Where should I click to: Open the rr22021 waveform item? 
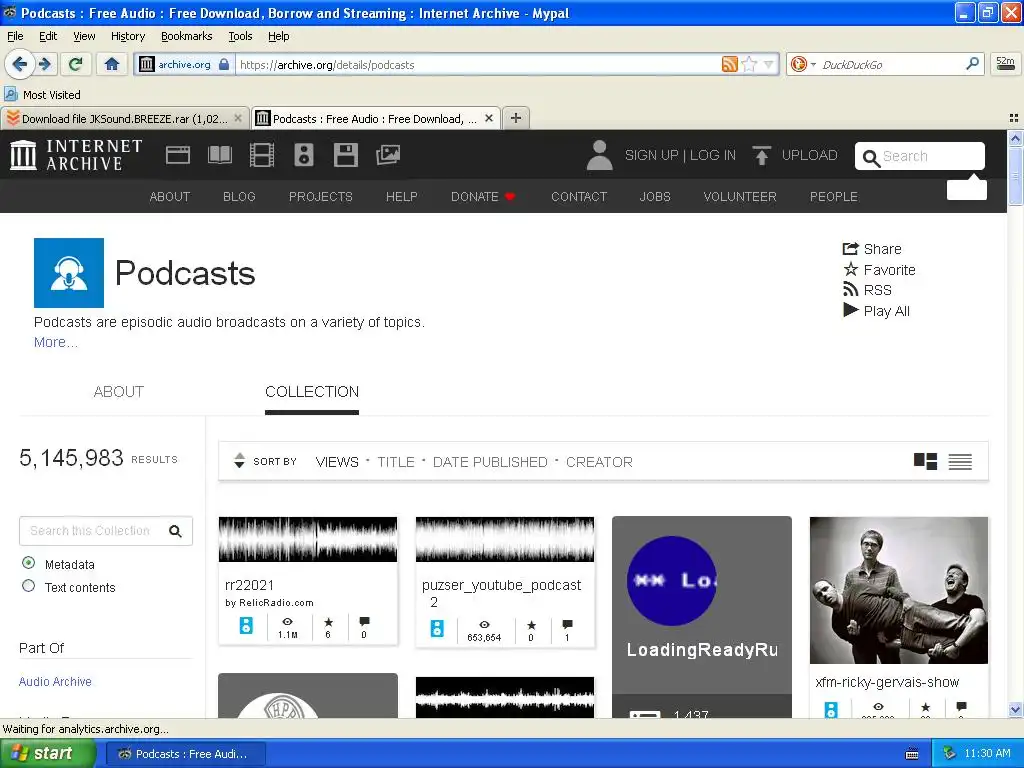(x=308, y=539)
